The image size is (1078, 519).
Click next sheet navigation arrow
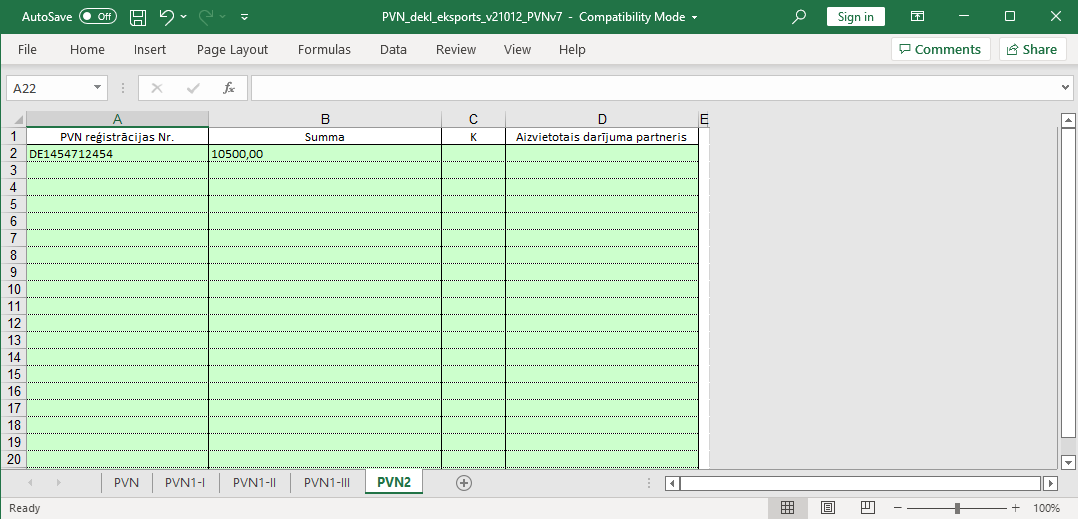[58, 483]
